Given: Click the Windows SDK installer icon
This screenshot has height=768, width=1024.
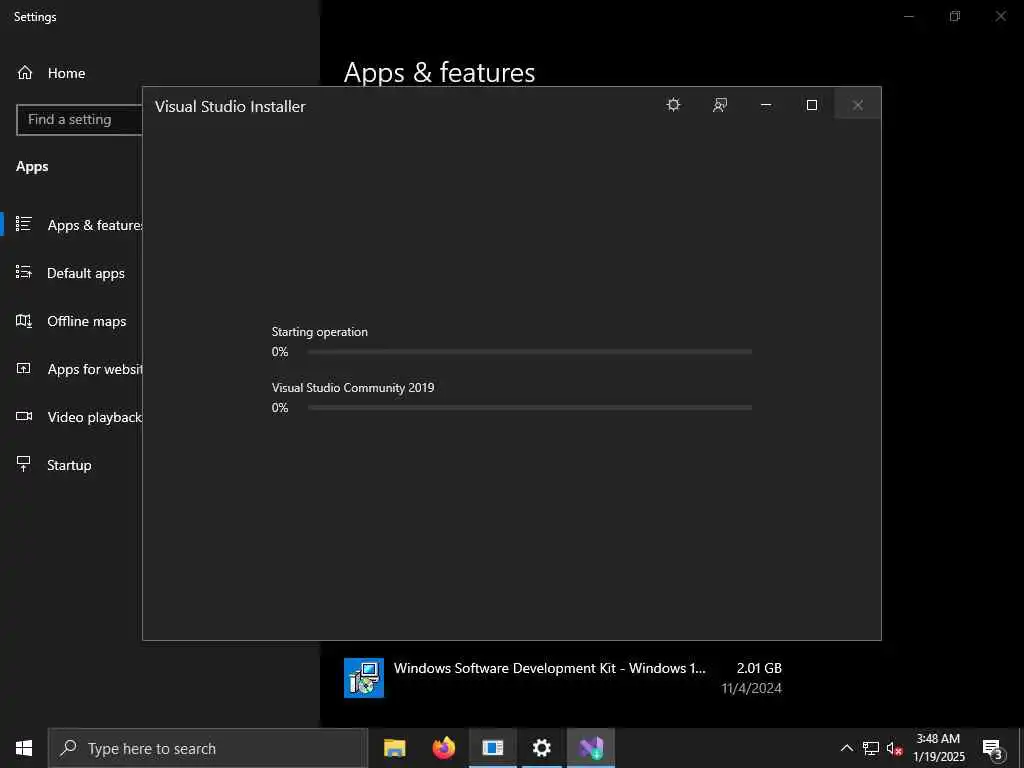Looking at the screenshot, I should coord(364,678).
